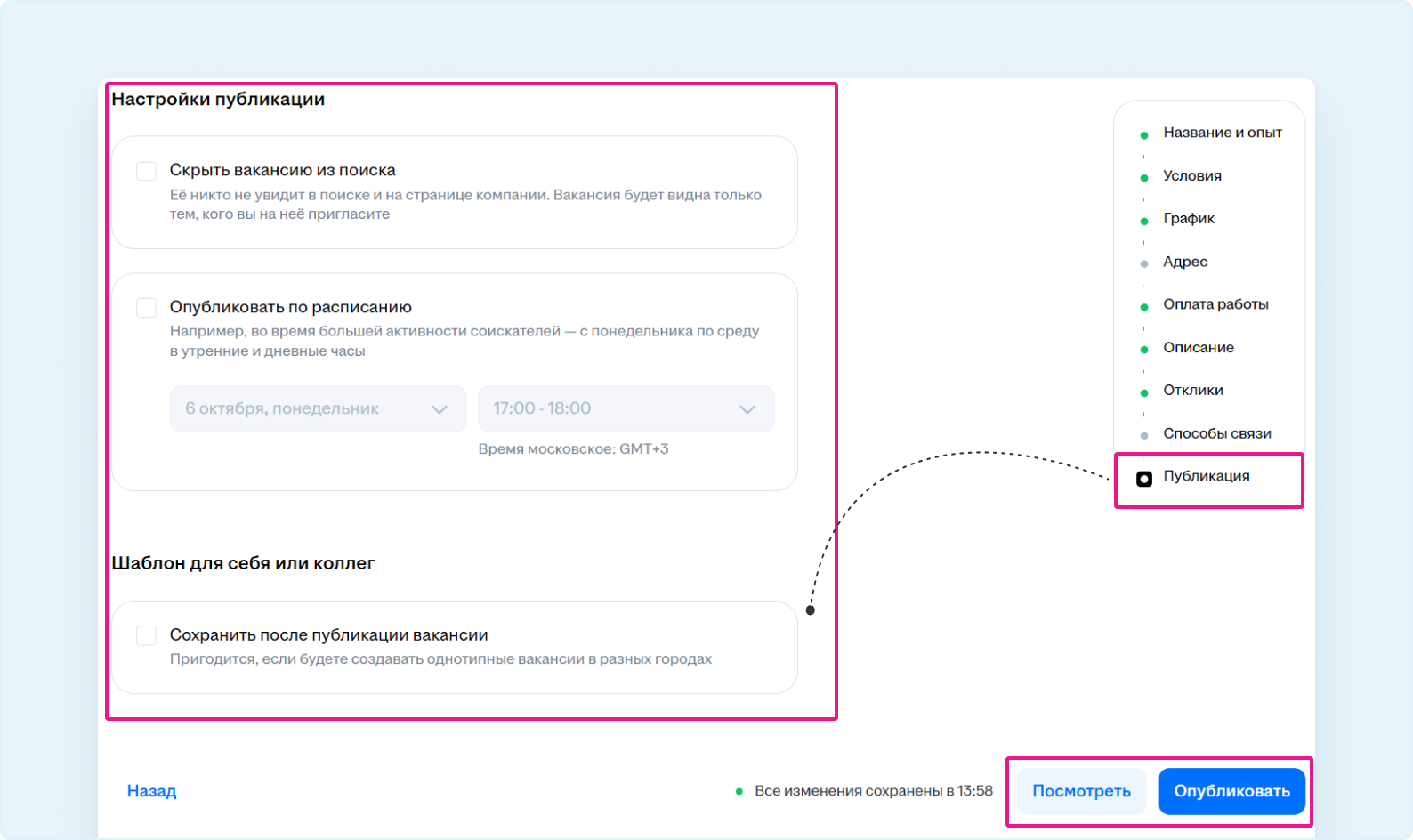Check Сохранить после публикации вакансии option
The image size is (1413, 840).
click(147, 635)
